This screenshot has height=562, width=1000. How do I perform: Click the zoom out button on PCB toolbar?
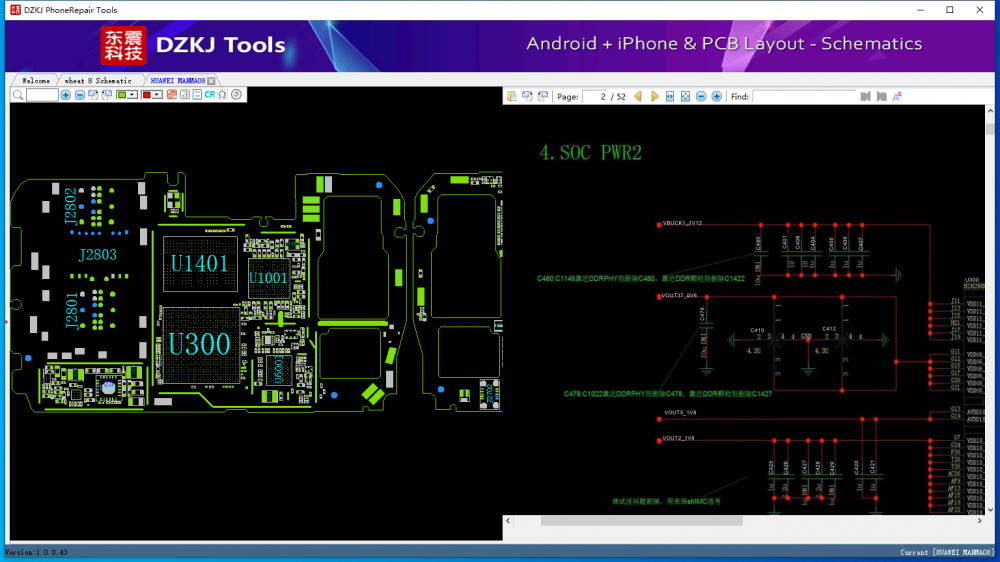point(80,95)
